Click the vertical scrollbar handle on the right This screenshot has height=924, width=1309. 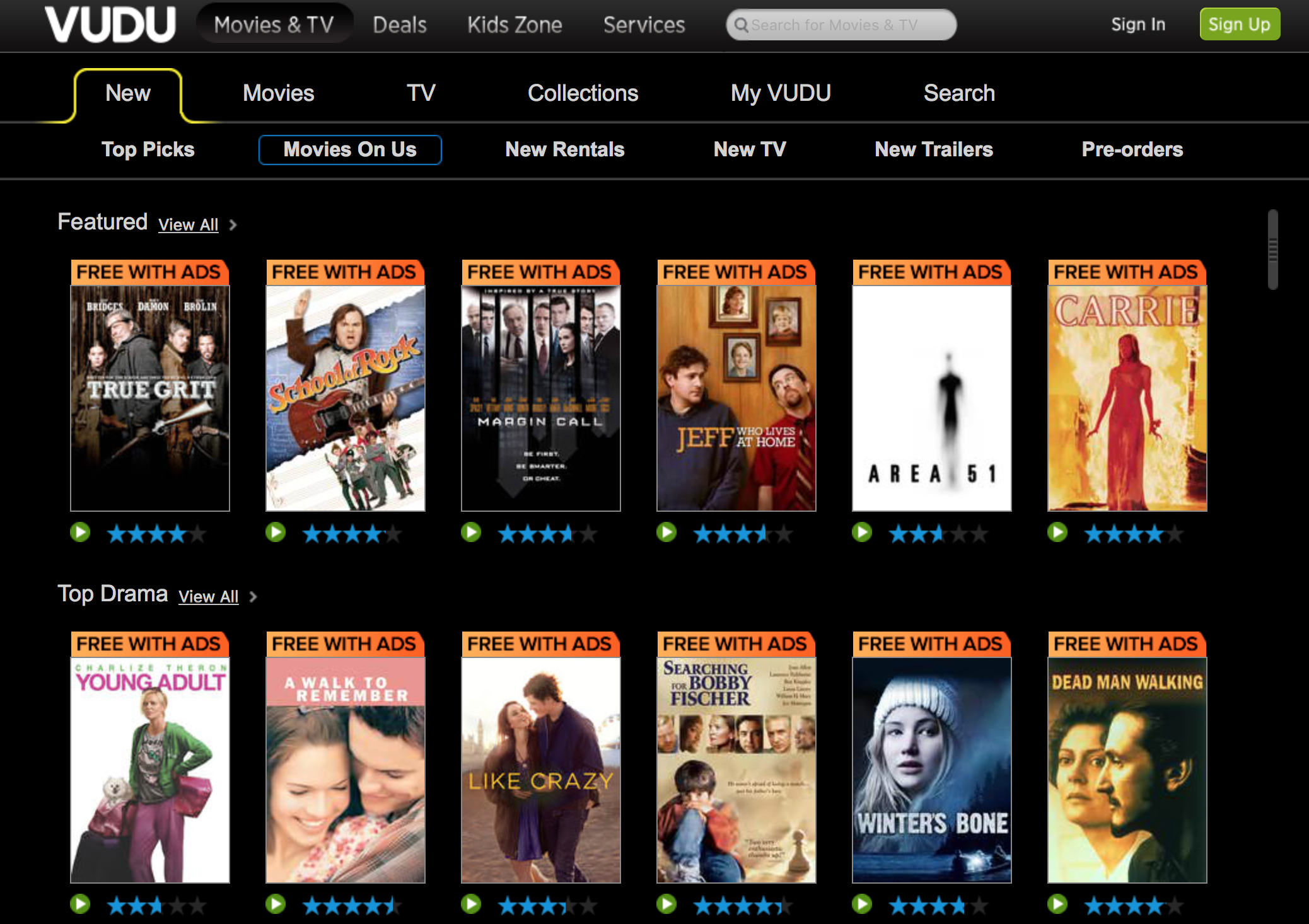click(x=1272, y=250)
